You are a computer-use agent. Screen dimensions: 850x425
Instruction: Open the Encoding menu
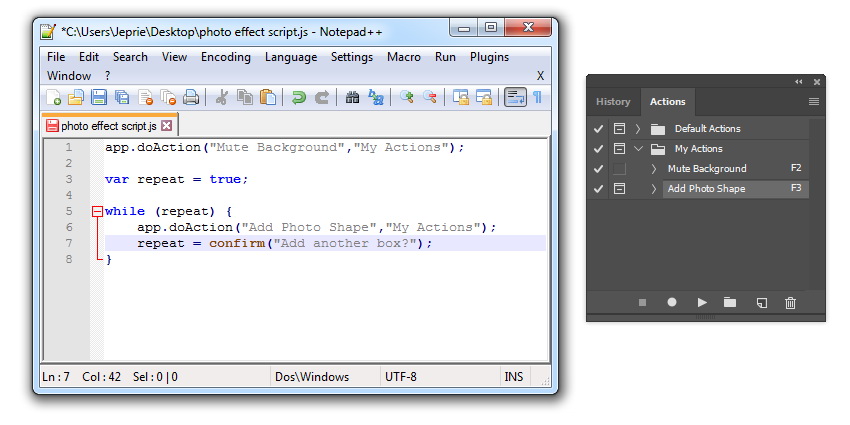coord(226,57)
